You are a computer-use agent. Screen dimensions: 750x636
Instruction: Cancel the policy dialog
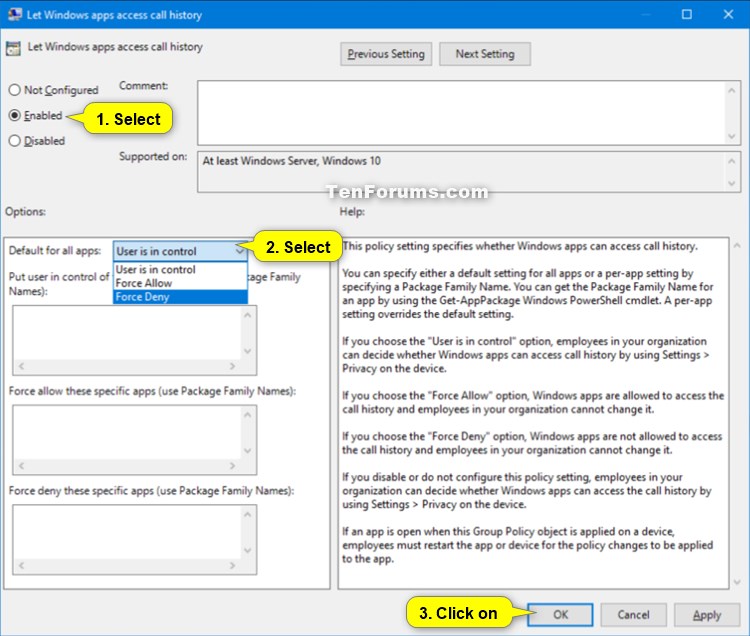coord(633,614)
